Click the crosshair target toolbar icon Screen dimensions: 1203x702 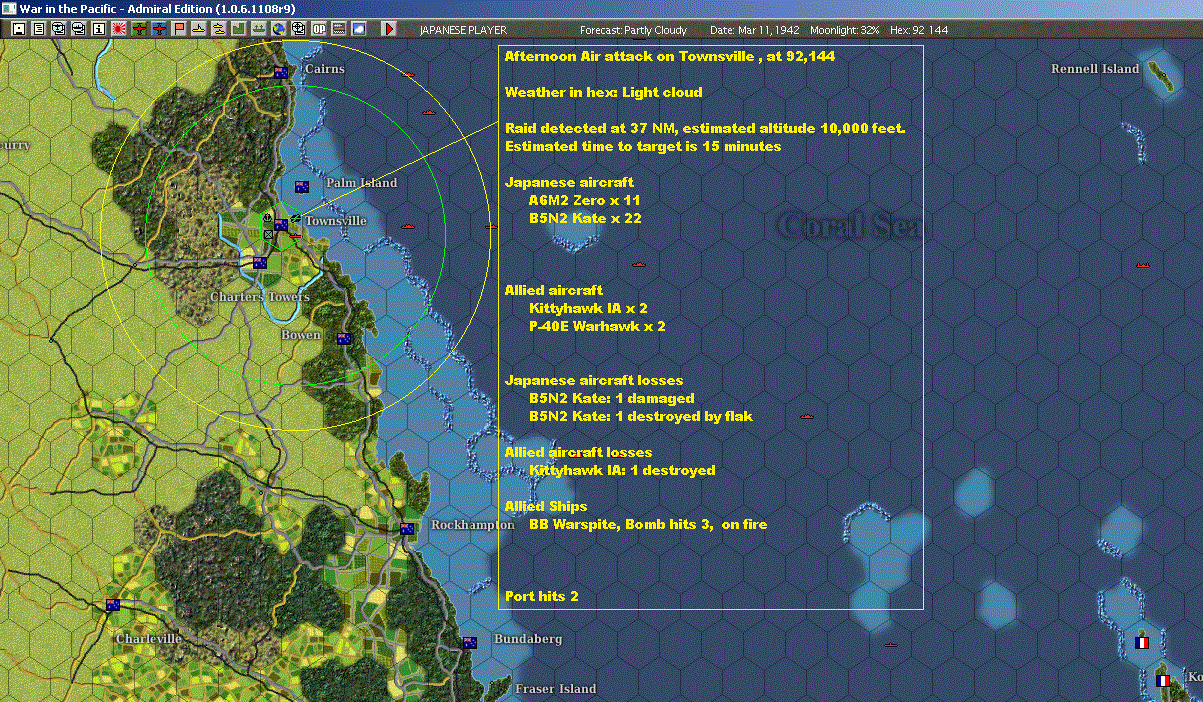[298, 29]
